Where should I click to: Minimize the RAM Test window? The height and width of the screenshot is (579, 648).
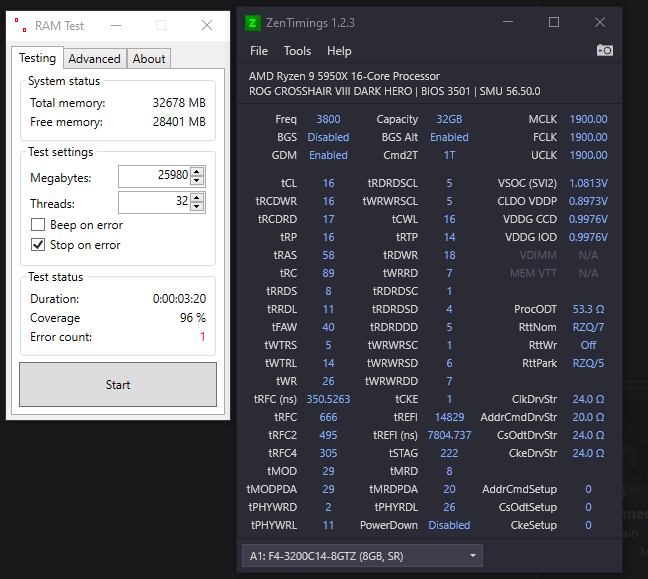[116, 26]
